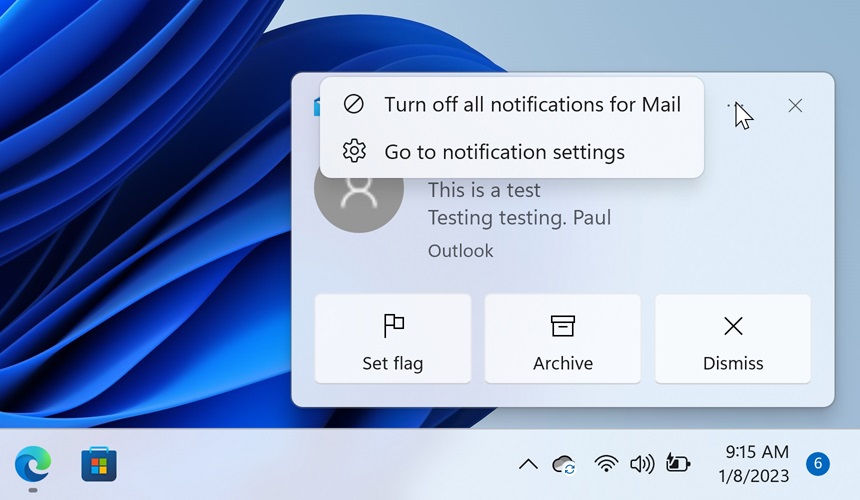Dismiss the email notification

coord(733,339)
